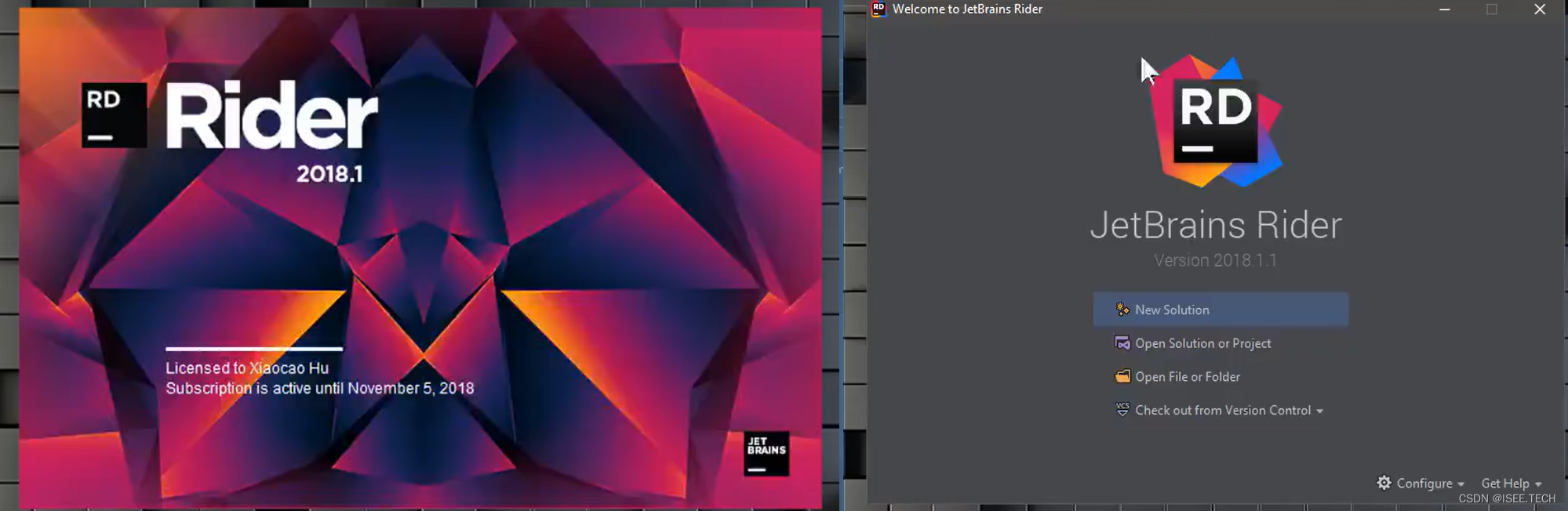
Task: Click the Rider icon in title bar
Action: (x=879, y=9)
